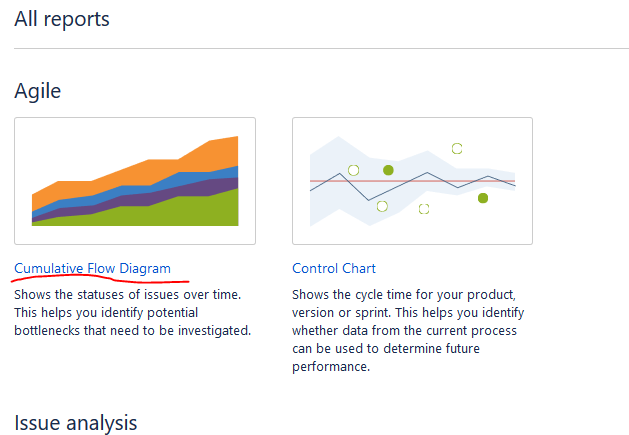
Task: Click the green area in flow diagram
Action: [x=181, y=212]
